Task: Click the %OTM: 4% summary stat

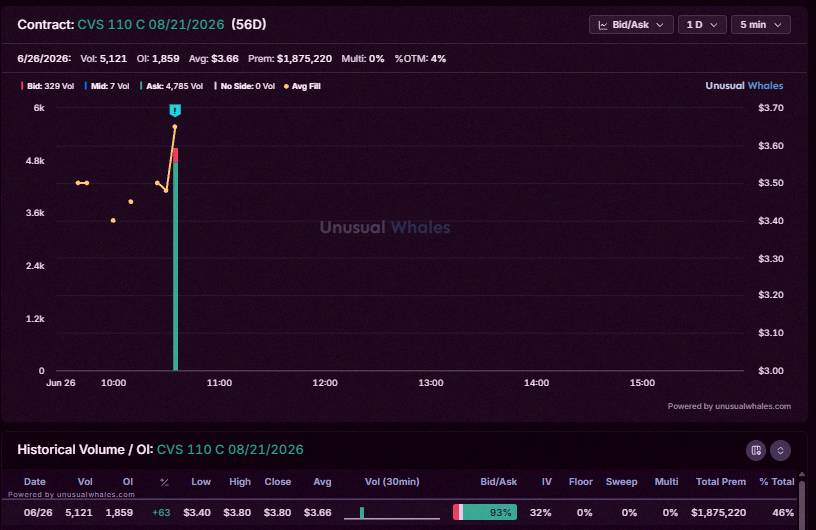Action: click(x=420, y=58)
